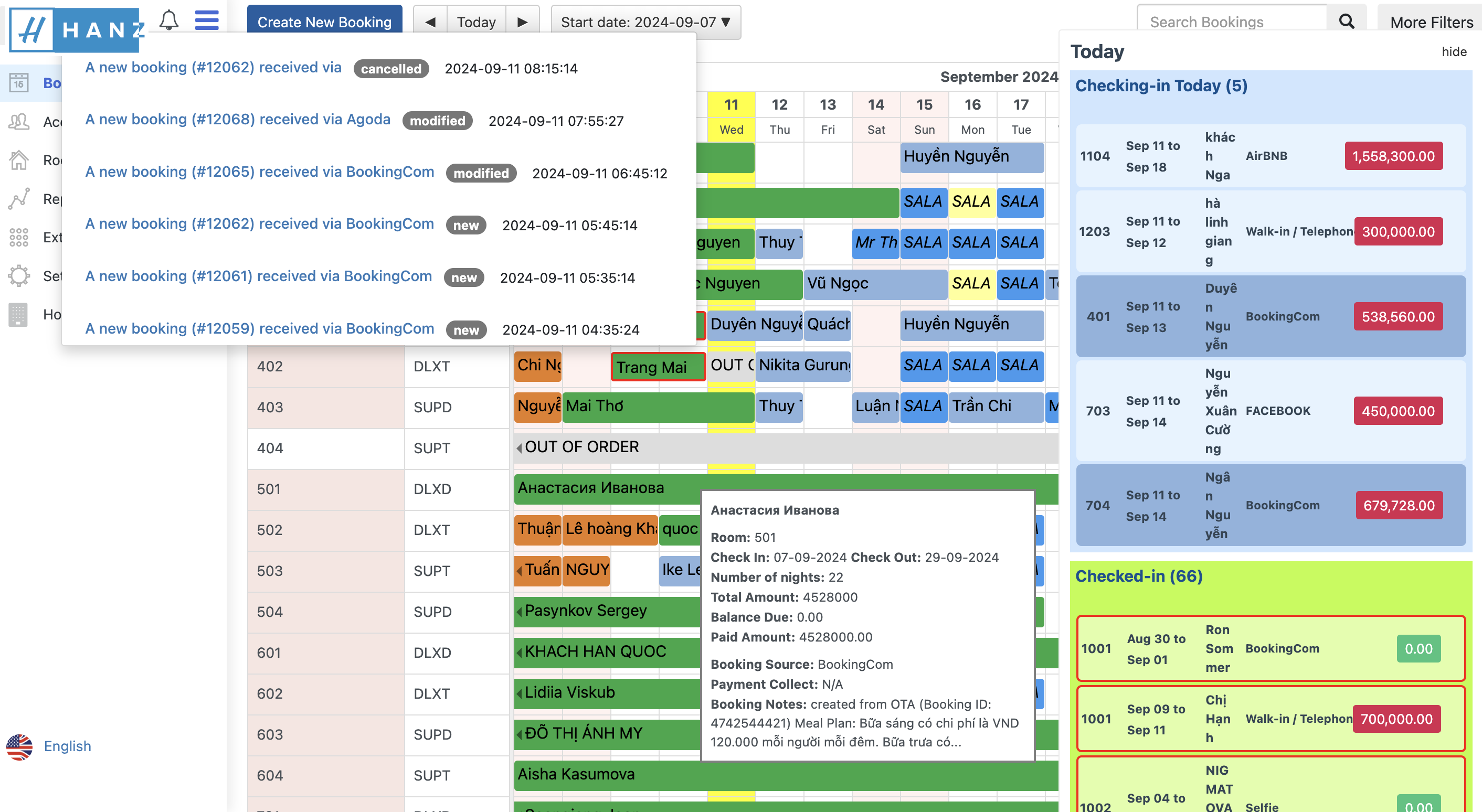
Task: Open the Settings gear sidebar icon
Action: [18, 276]
